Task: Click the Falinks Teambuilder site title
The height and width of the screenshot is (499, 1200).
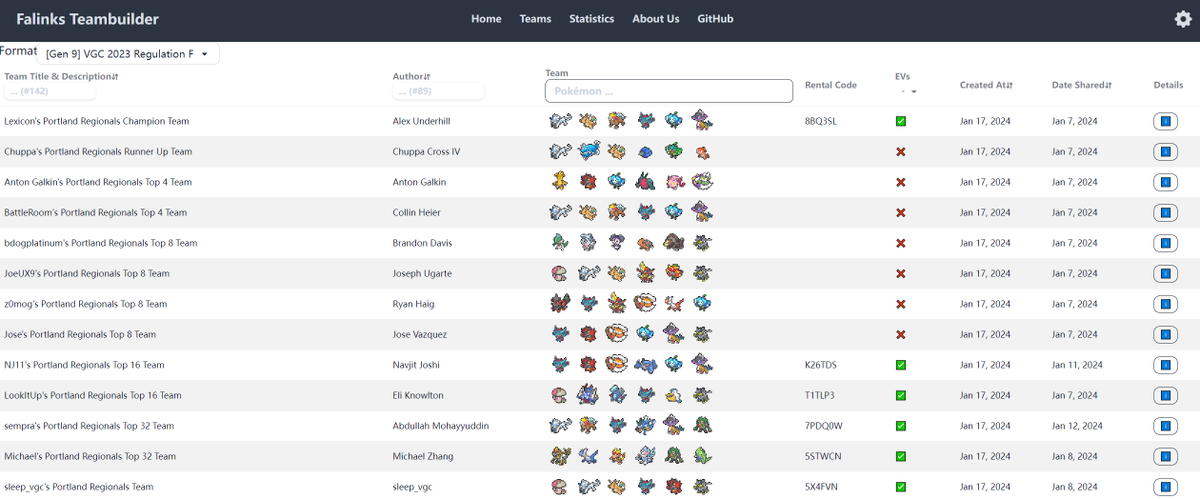Action: pos(87,19)
